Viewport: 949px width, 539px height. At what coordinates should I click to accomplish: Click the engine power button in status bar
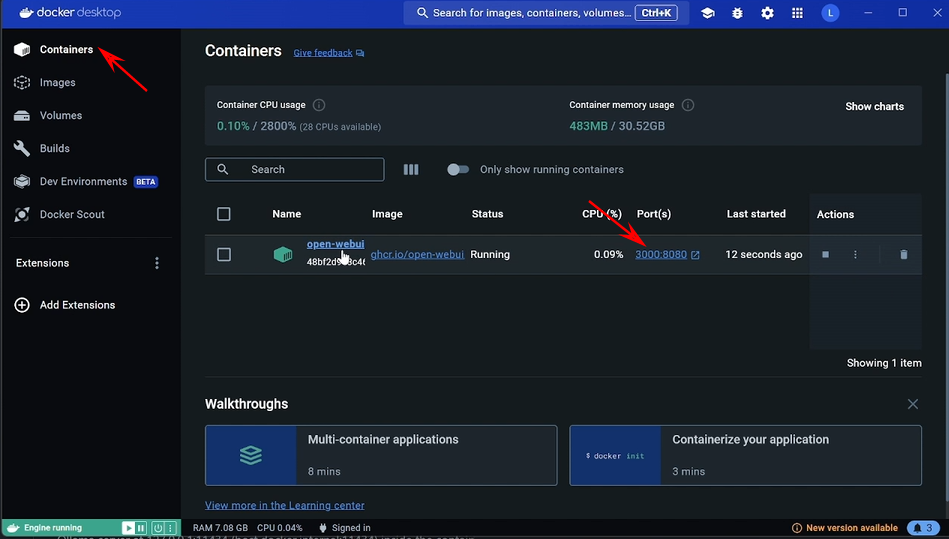157,528
